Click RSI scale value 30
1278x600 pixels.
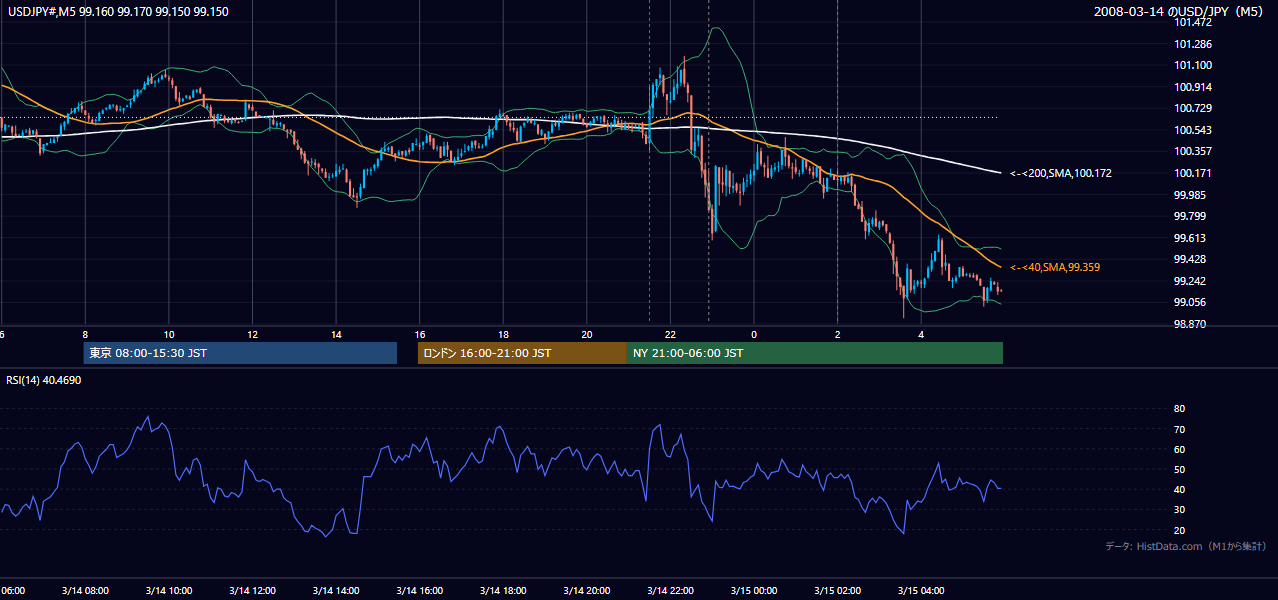(1179, 509)
